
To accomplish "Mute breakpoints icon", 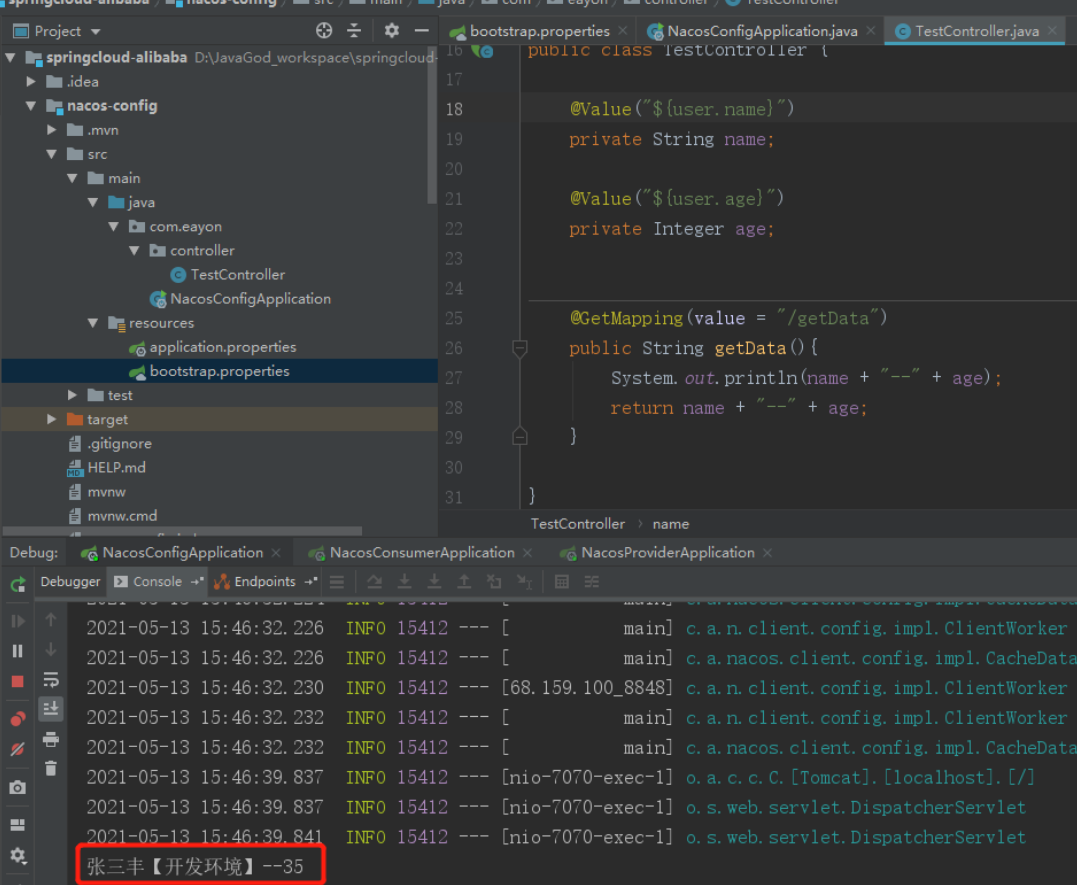I will [x=18, y=749].
